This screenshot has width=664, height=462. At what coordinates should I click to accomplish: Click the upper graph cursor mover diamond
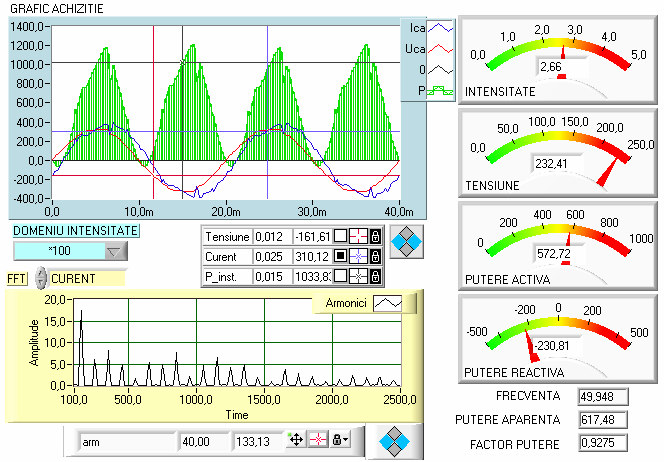pos(407,241)
